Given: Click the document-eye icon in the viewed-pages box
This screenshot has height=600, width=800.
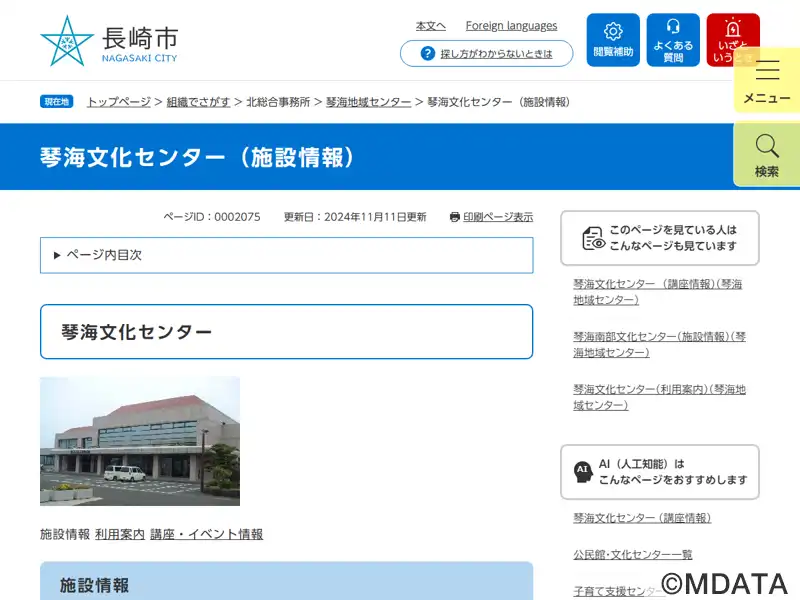Looking at the screenshot, I should tap(593, 238).
